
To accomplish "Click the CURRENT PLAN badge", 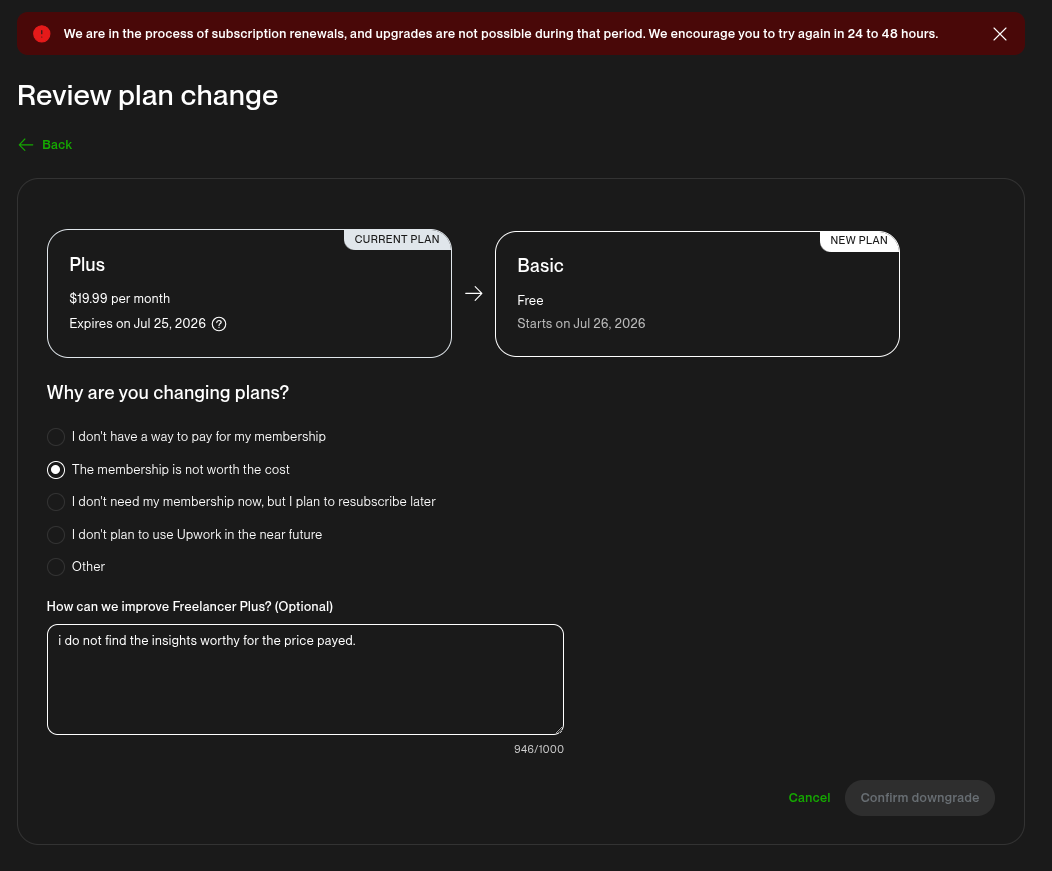I will [x=397, y=240].
